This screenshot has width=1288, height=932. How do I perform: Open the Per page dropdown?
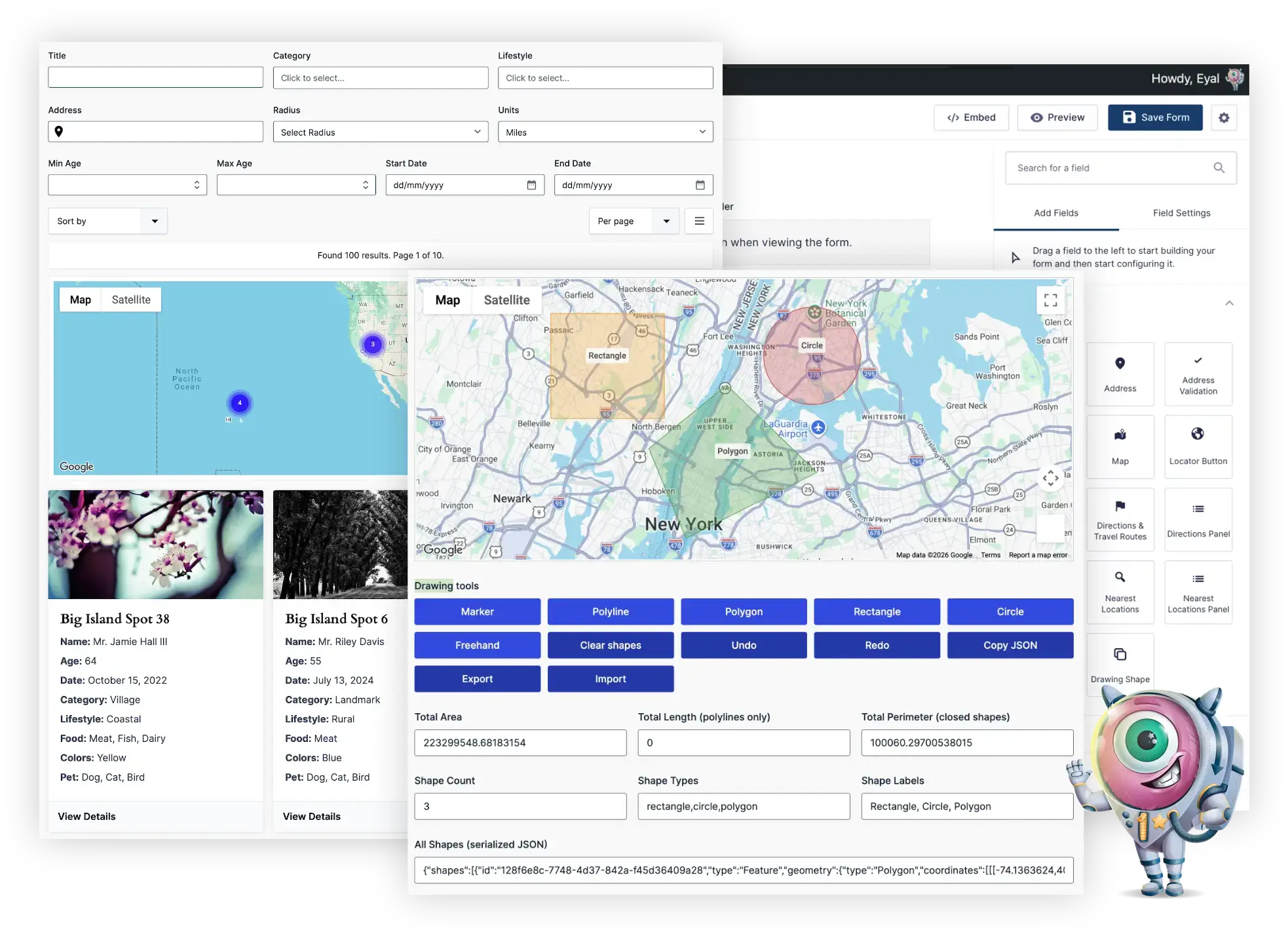[x=634, y=221]
